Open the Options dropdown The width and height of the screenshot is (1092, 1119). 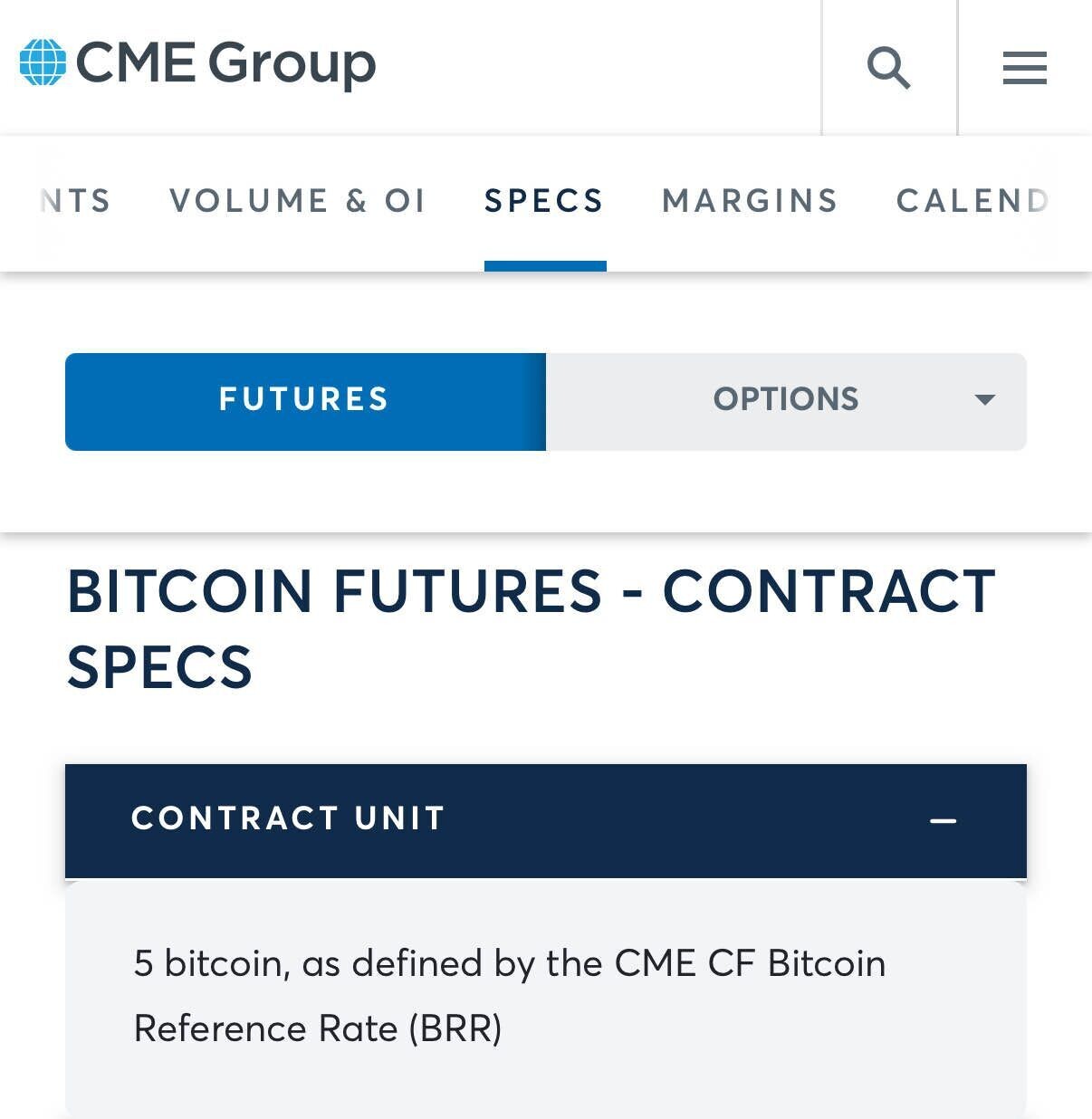(x=785, y=400)
